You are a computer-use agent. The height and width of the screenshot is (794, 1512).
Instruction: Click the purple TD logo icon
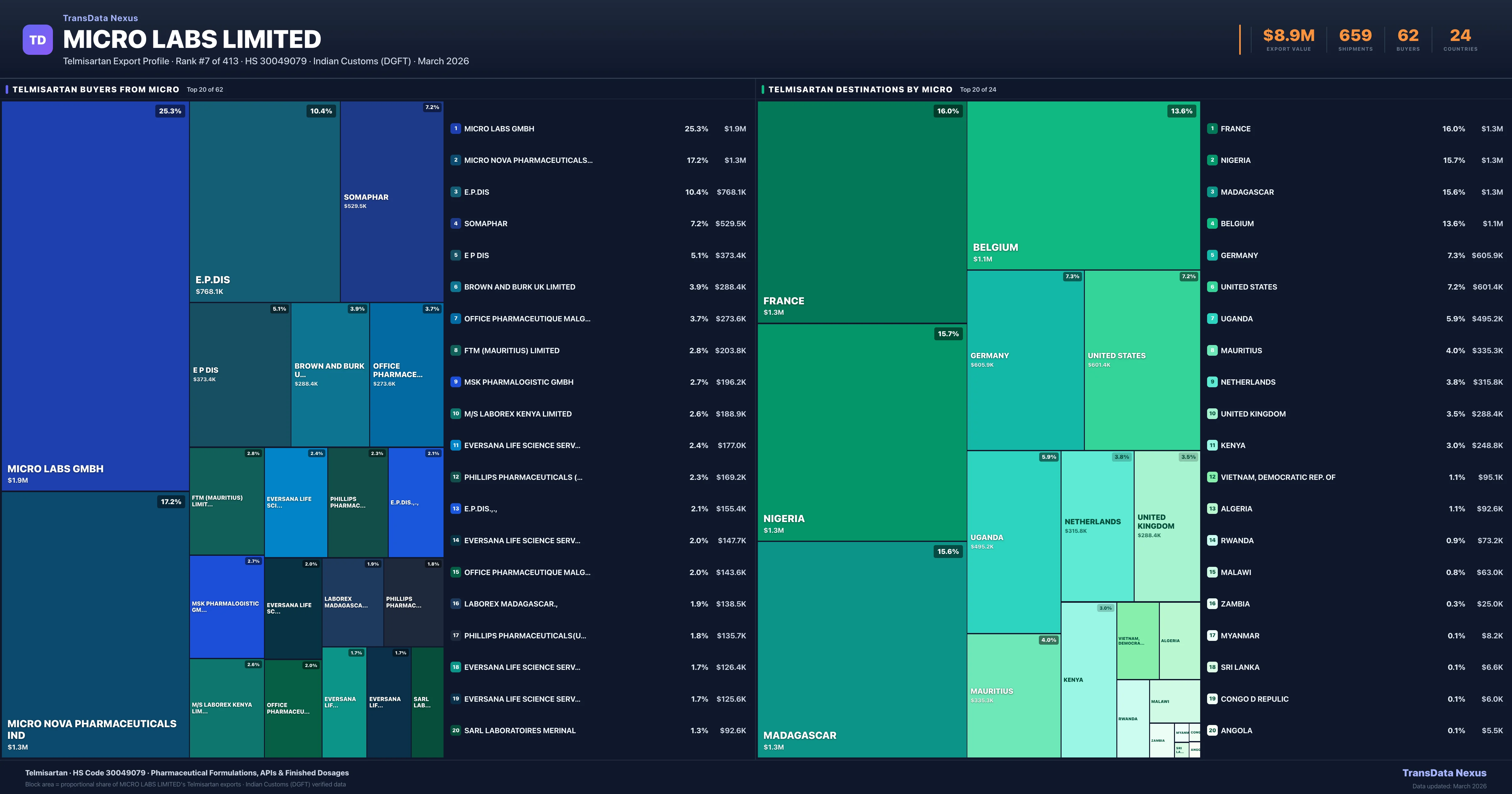click(37, 40)
